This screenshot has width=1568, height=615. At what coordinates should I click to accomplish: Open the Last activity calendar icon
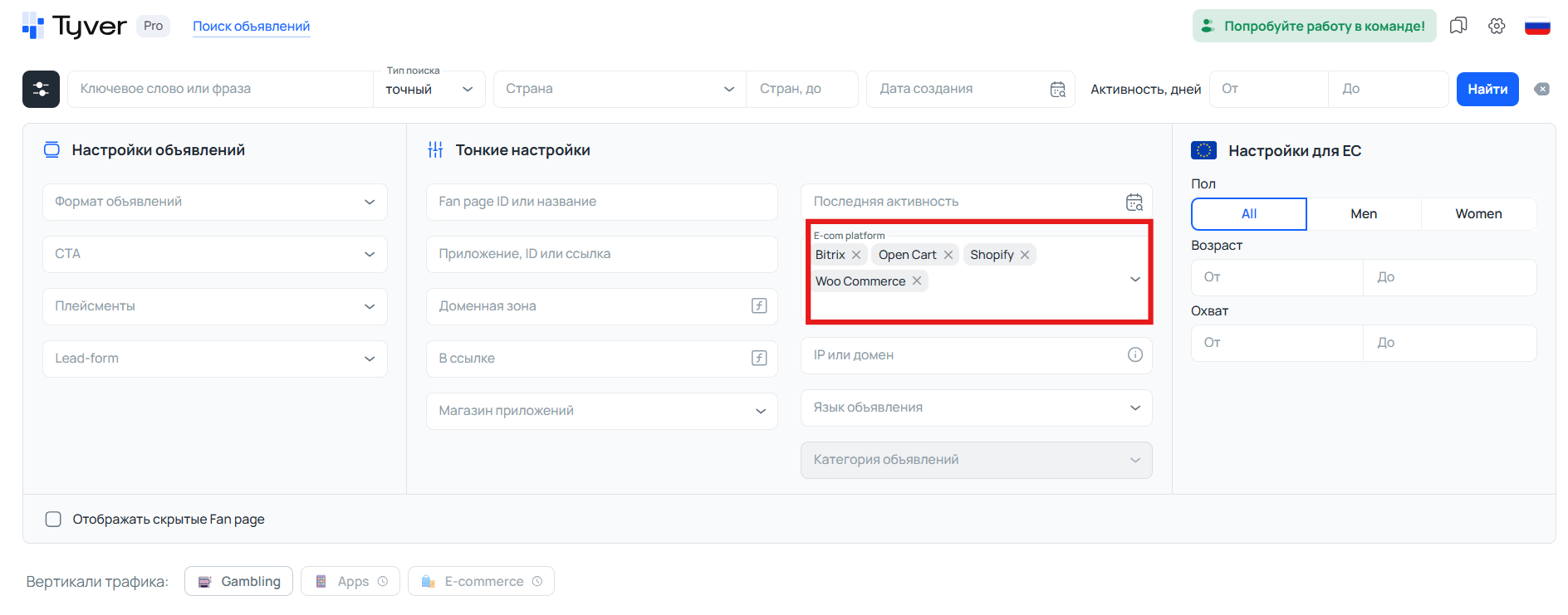click(1134, 202)
